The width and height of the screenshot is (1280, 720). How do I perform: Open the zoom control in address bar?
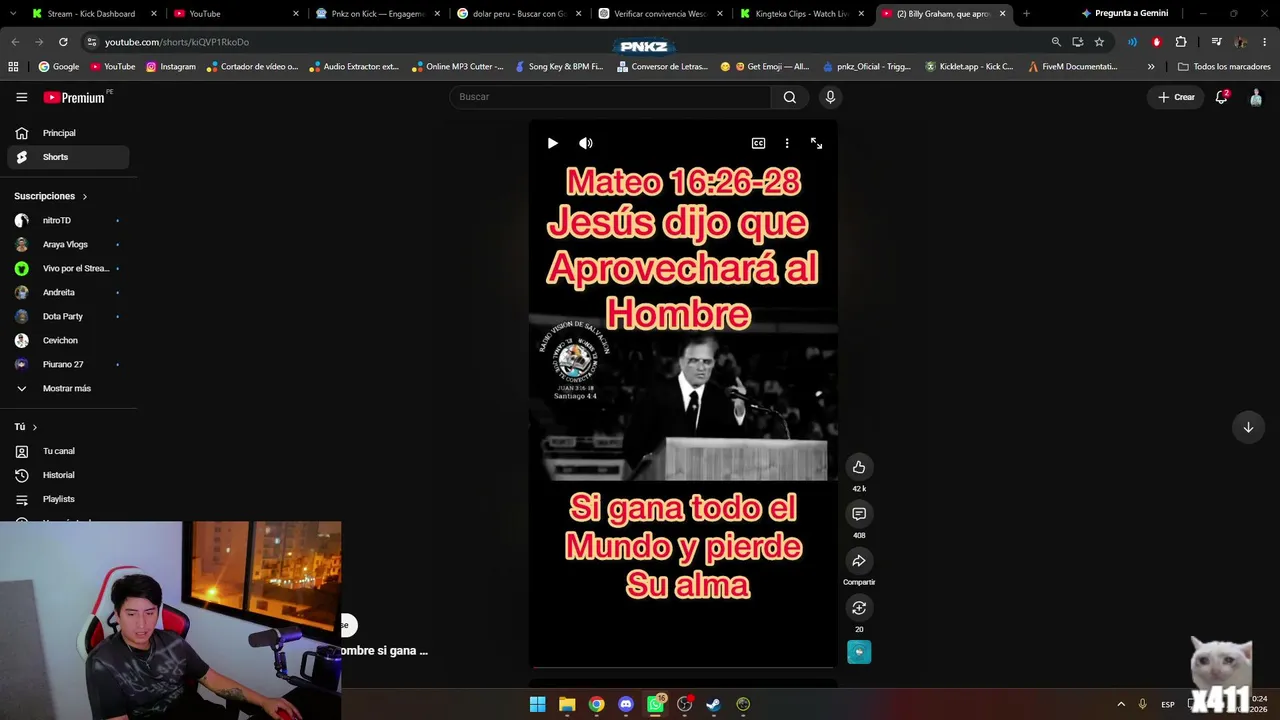pos(1056,42)
